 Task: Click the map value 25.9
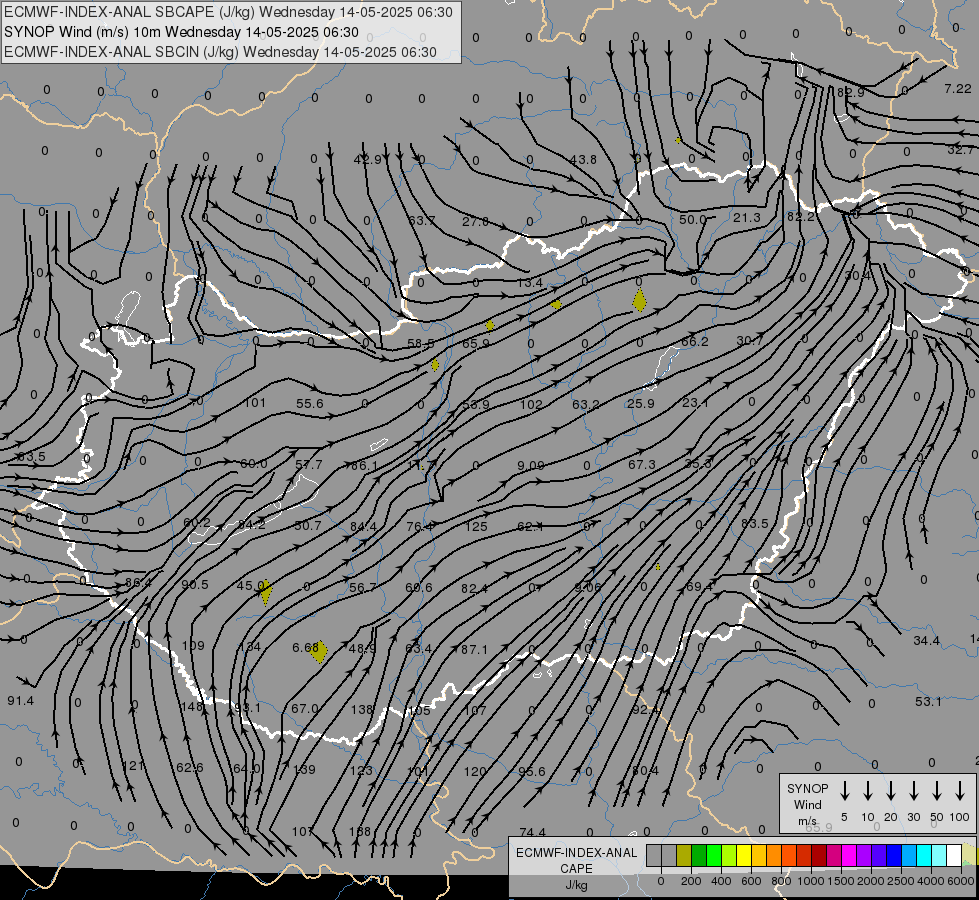[x=641, y=403]
